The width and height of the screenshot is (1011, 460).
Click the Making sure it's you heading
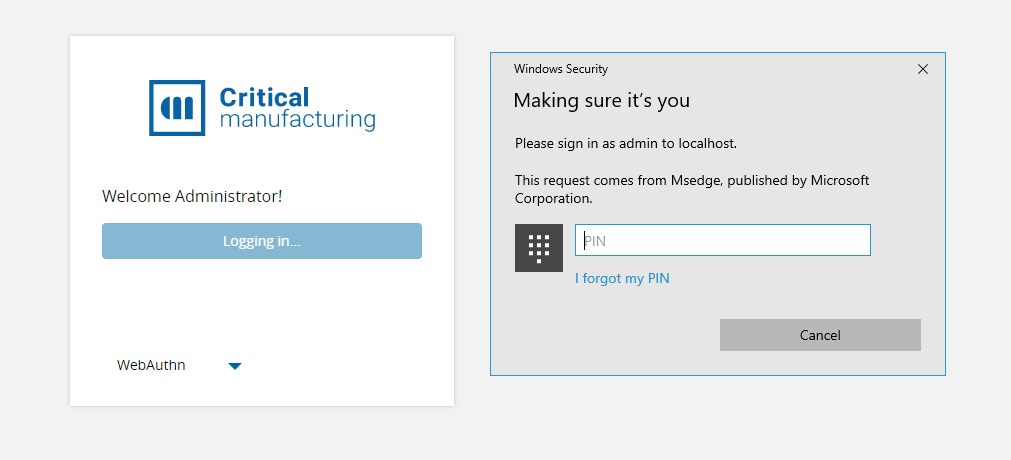[601, 100]
